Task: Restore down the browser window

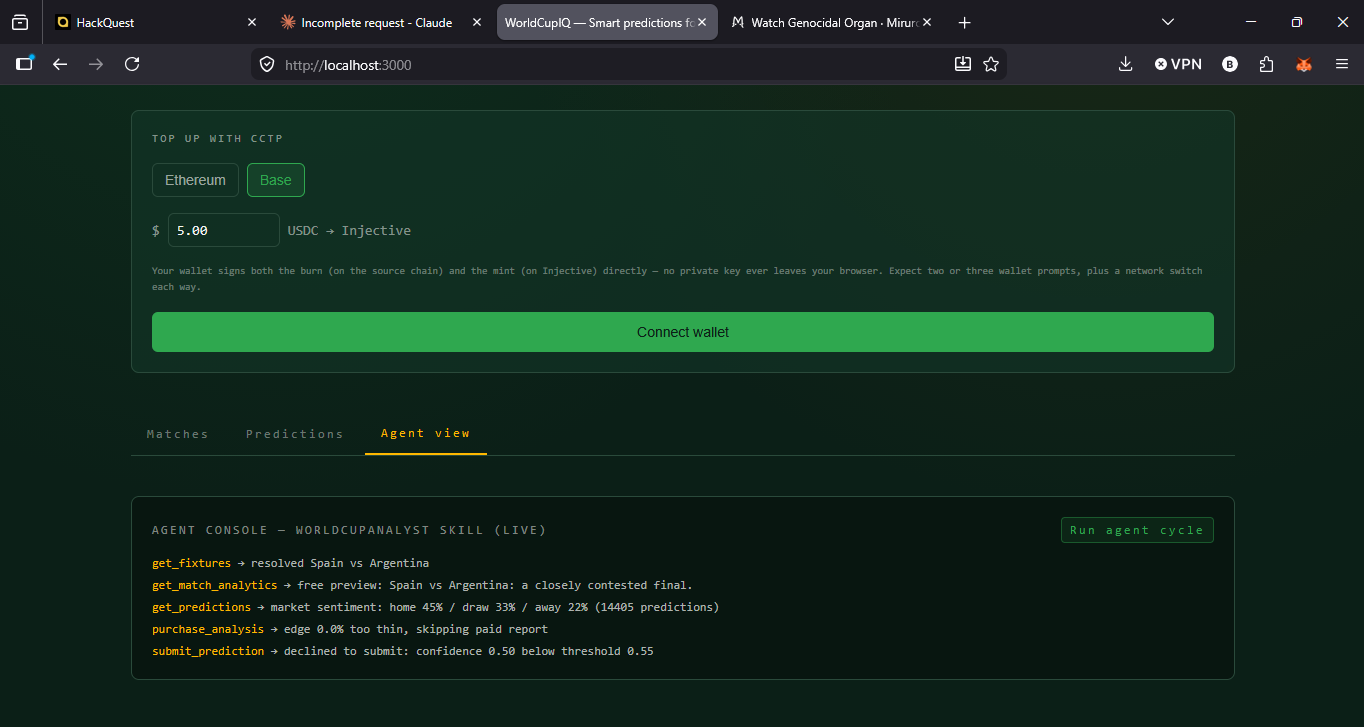Action: point(1297,22)
